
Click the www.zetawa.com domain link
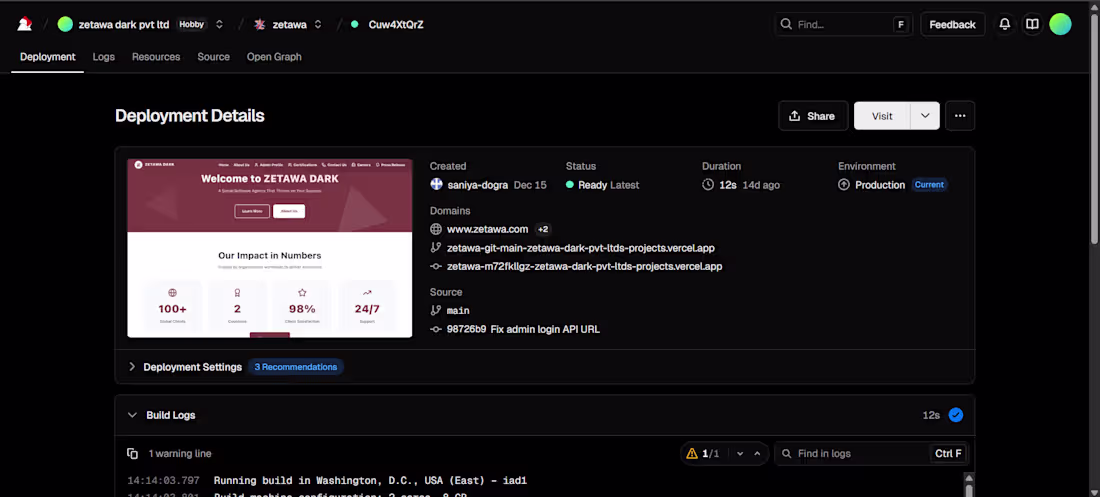488,229
